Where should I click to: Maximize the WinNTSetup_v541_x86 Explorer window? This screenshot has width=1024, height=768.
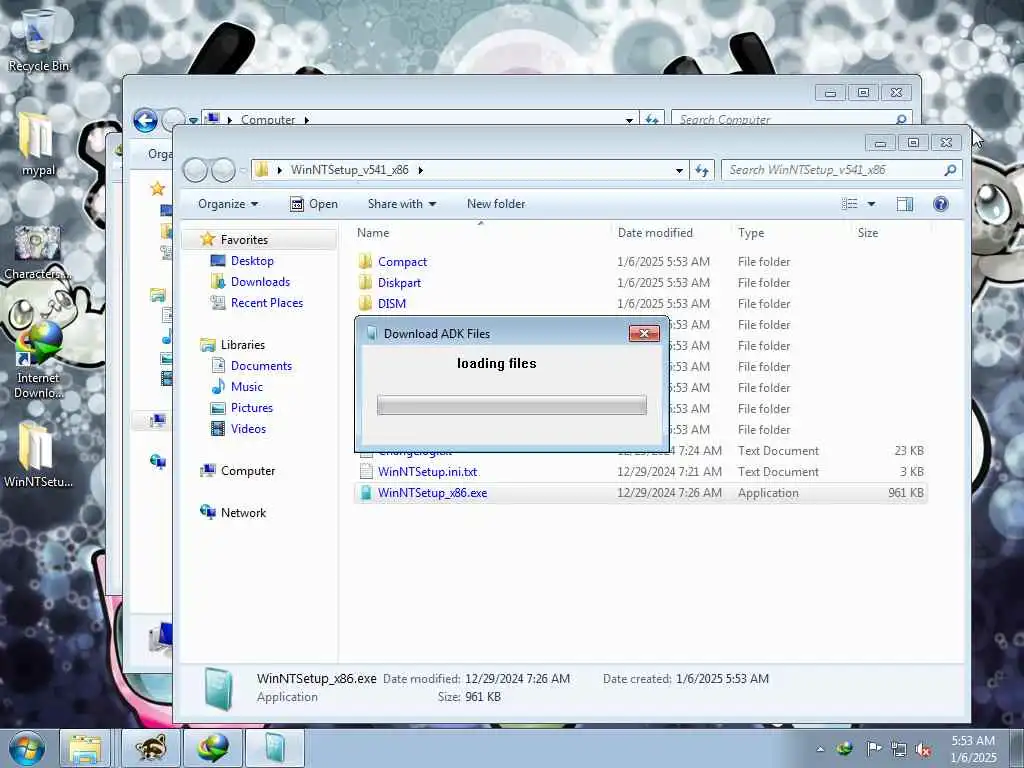tap(913, 142)
